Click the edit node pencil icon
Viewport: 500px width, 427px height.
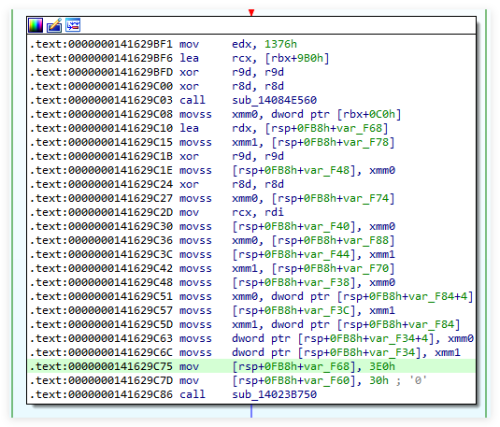click(x=54, y=25)
